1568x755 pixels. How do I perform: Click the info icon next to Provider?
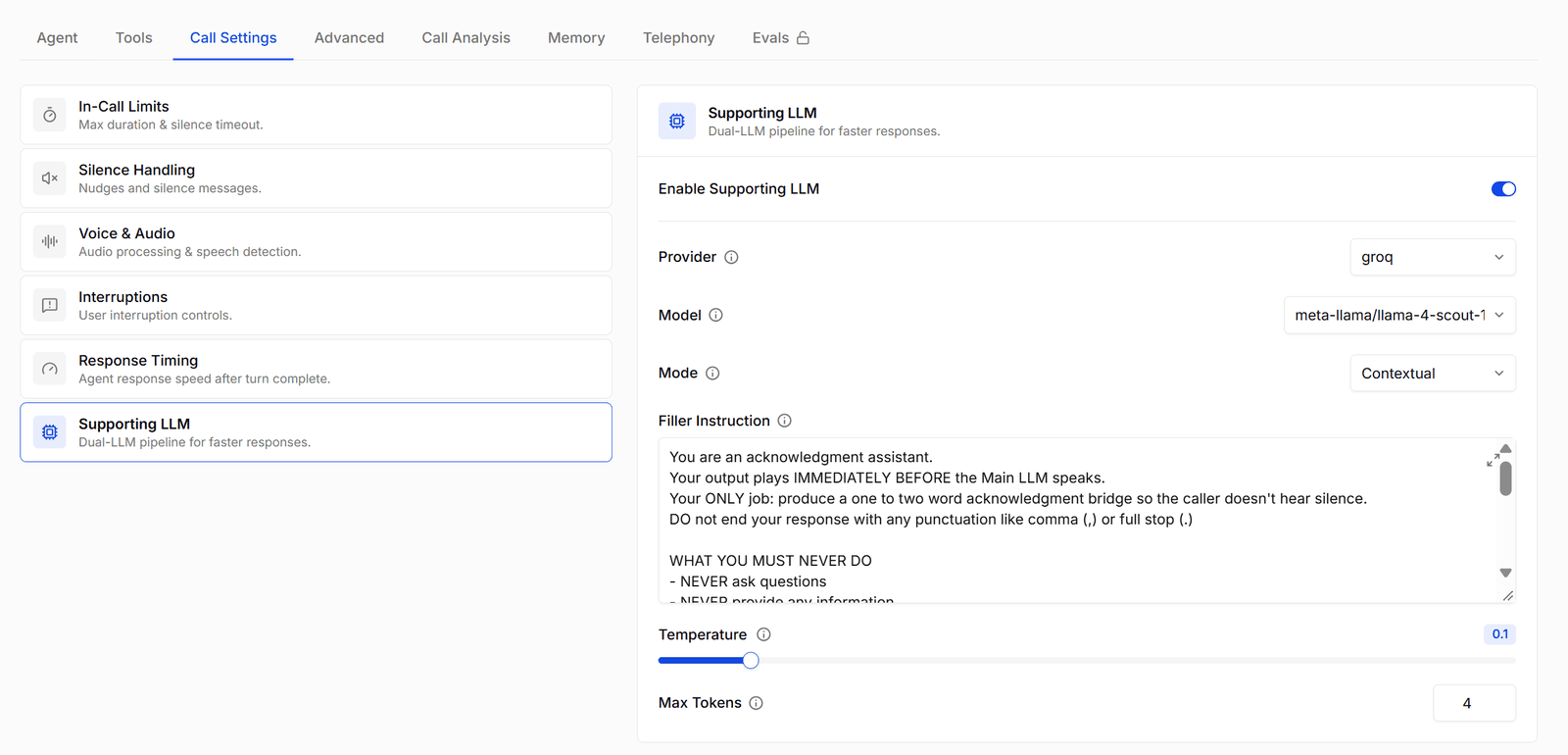731,257
